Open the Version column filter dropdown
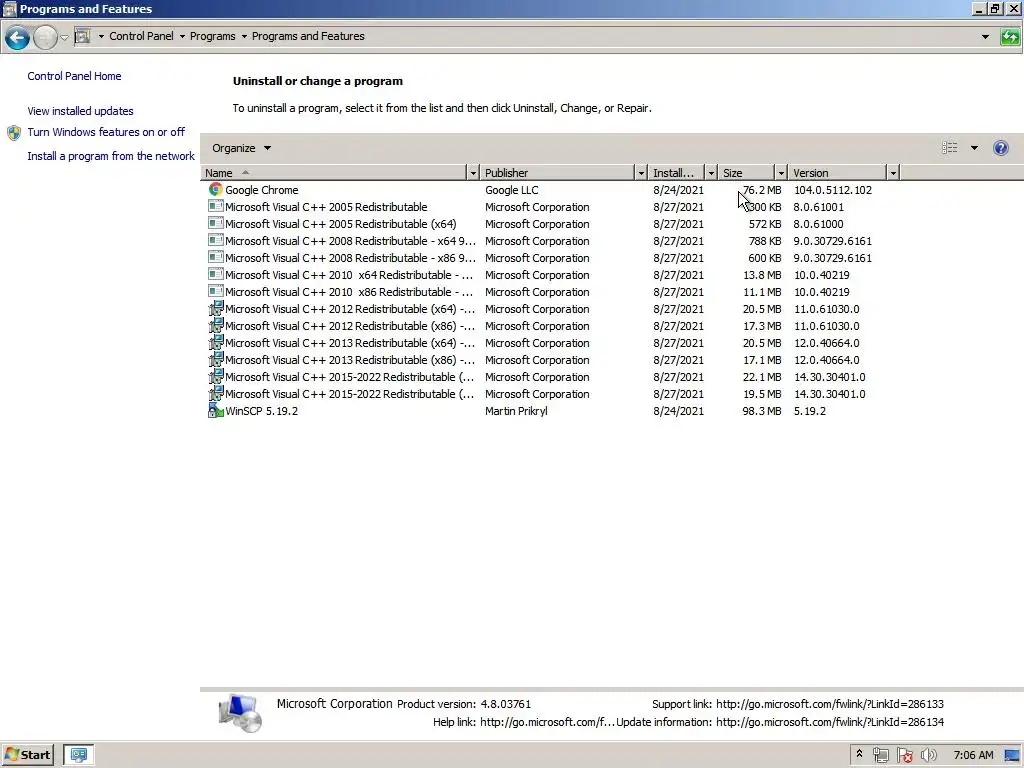Image resolution: width=1024 pixels, height=768 pixels. point(893,172)
